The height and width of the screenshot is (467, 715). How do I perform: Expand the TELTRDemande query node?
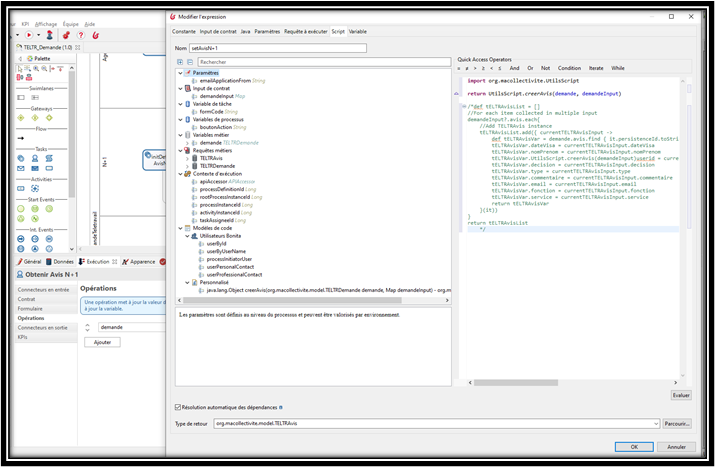[x=187, y=166]
